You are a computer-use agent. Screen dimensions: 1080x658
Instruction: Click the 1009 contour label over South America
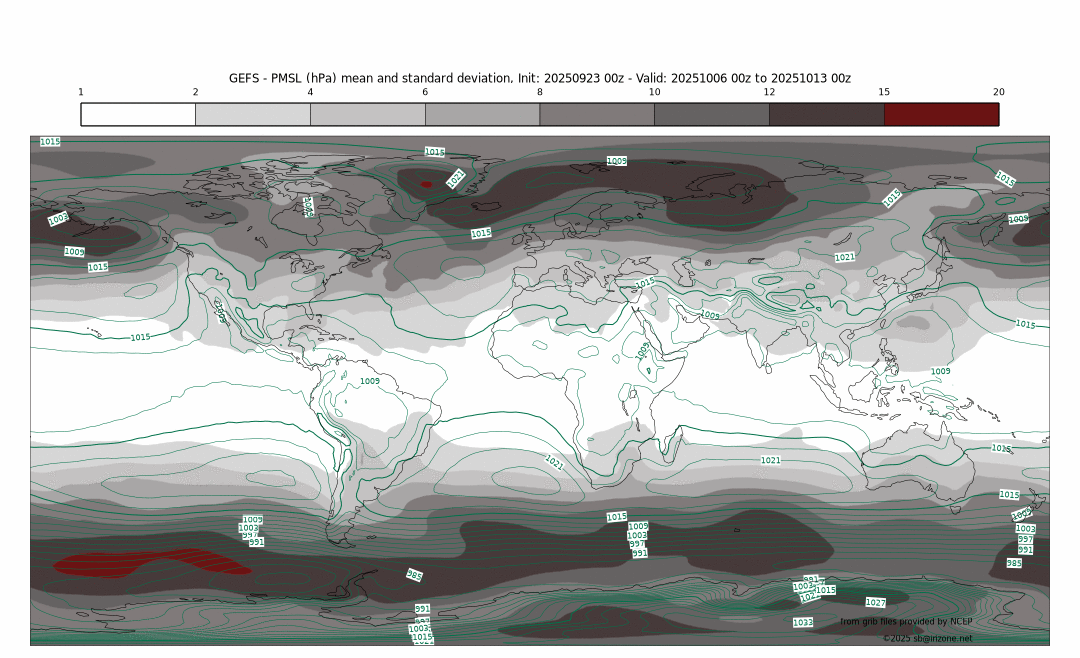click(x=370, y=381)
